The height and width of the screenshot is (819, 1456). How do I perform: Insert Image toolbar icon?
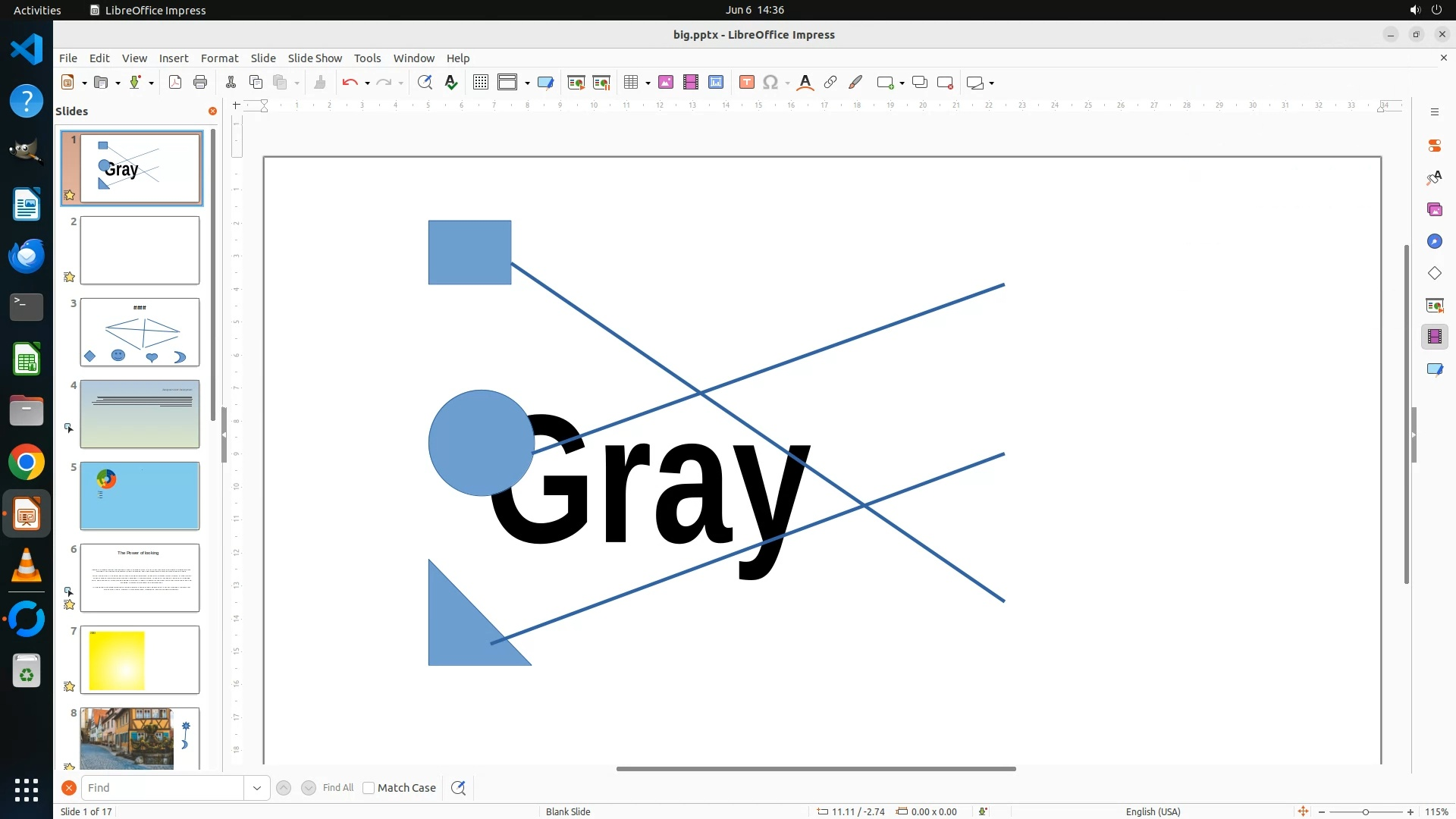[666, 83]
